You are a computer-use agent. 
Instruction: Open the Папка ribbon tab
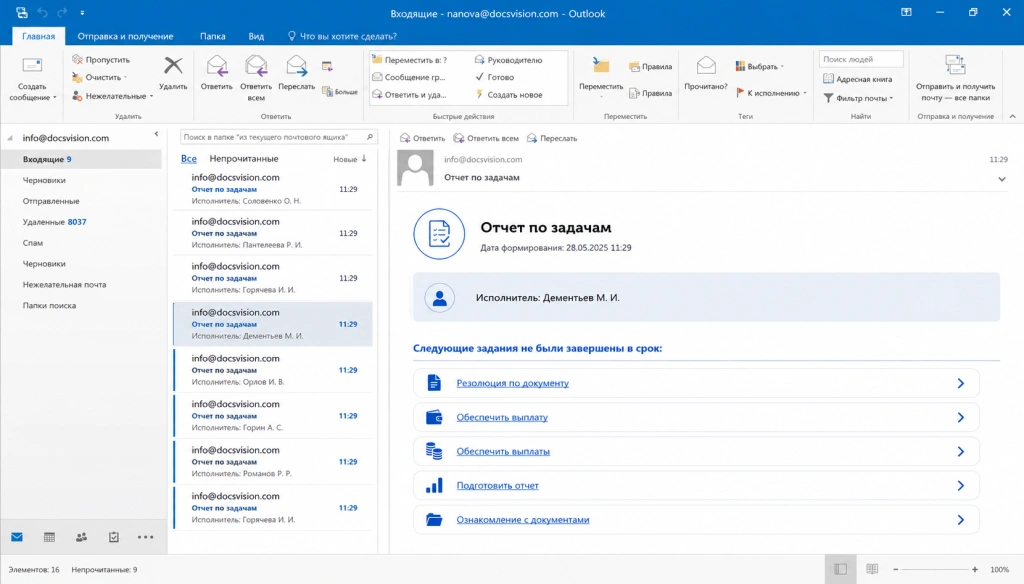pyautogui.click(x=212, y=36)
